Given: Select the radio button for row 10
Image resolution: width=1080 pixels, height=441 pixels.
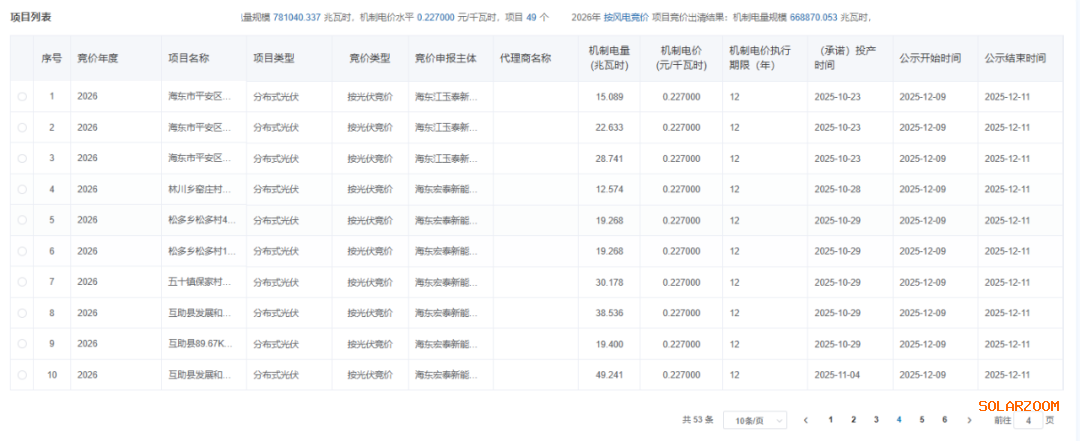Looking at the screenshot, I should click(22, 375).
